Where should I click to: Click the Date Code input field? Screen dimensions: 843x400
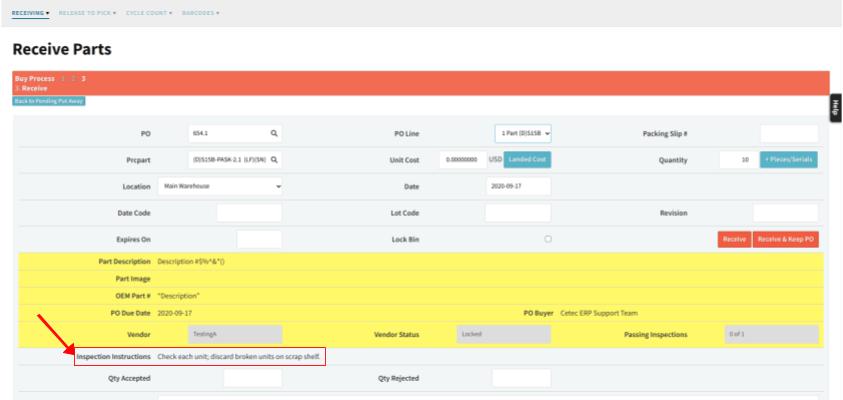point(249,213)
